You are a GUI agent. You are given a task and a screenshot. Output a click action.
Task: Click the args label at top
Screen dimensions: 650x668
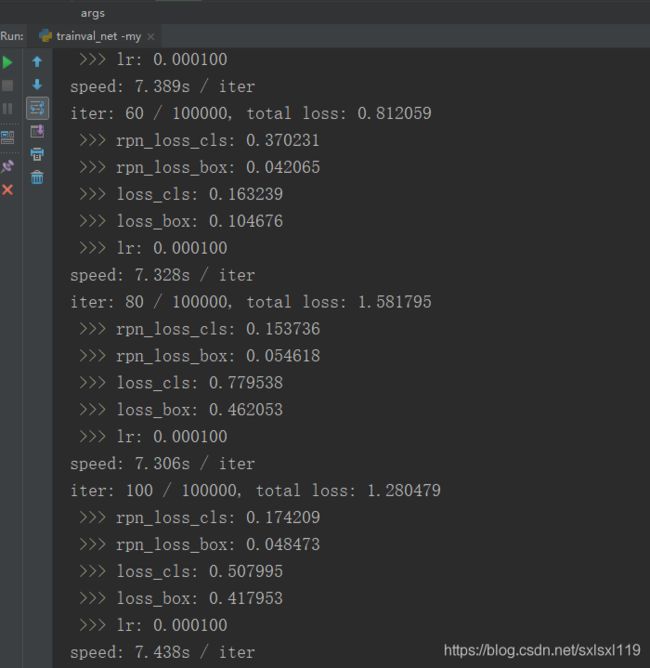tap(92, 13)
